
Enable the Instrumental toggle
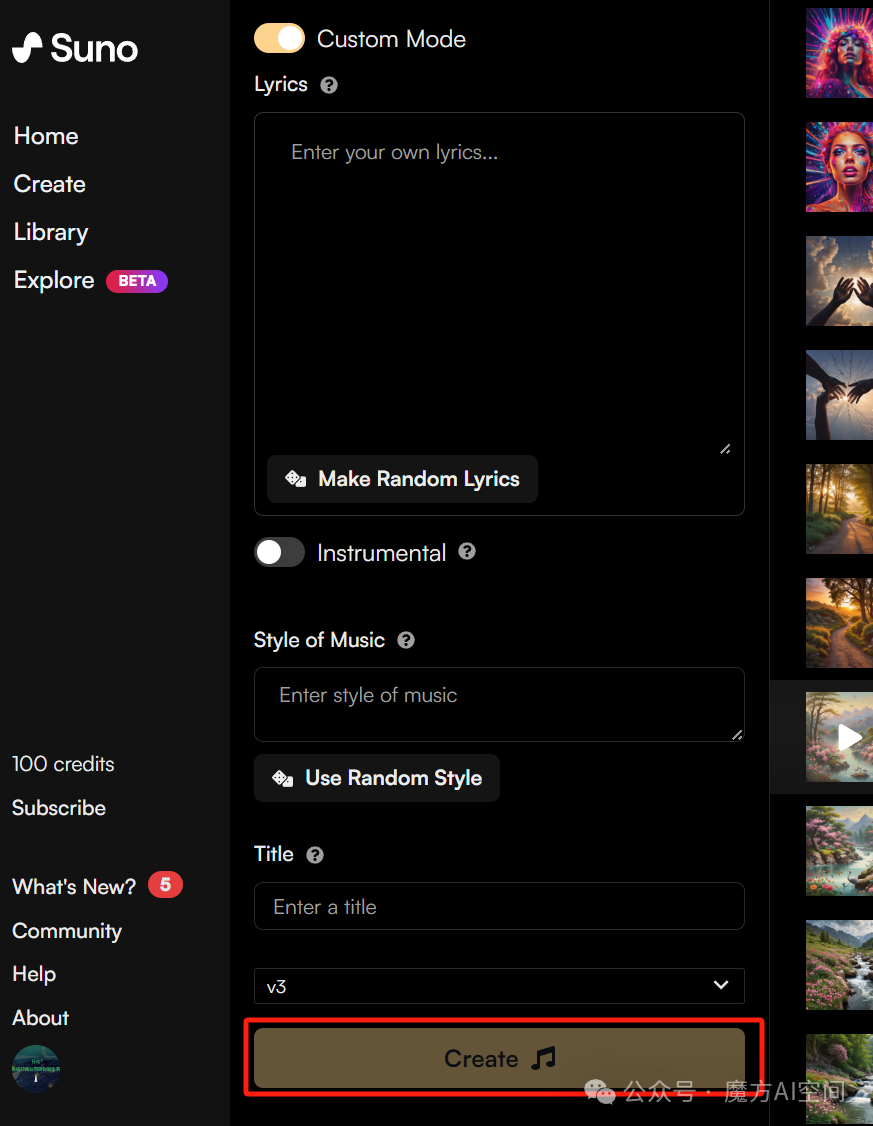[x=279, y=552]
